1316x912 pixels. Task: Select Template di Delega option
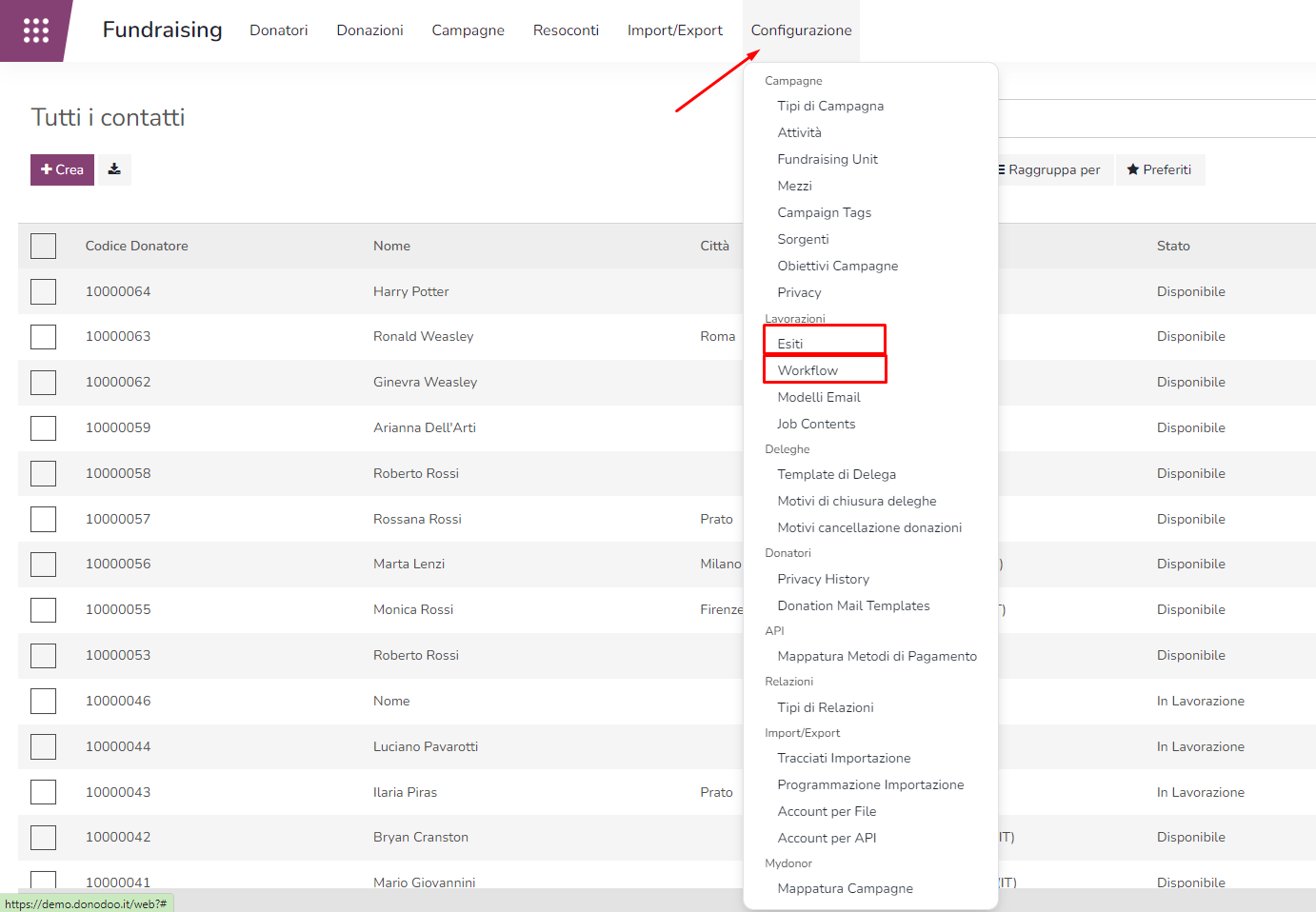pyautogui.click(x=836, y=474)
